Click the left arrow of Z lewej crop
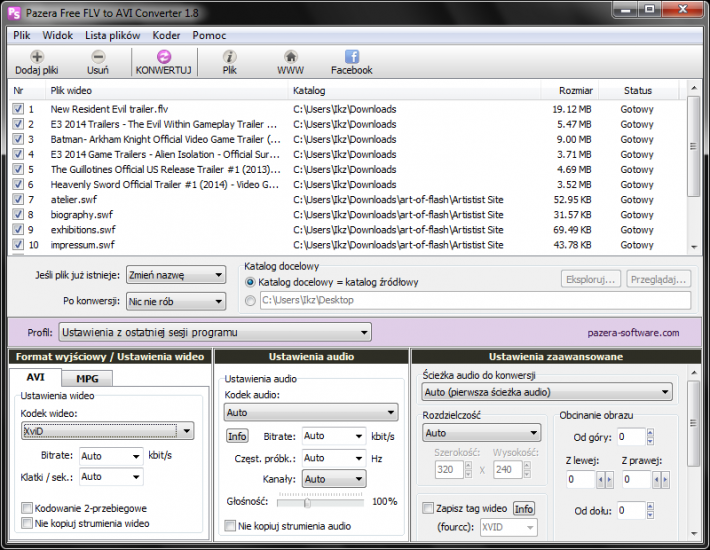710x550 pixels. [601, 479]
